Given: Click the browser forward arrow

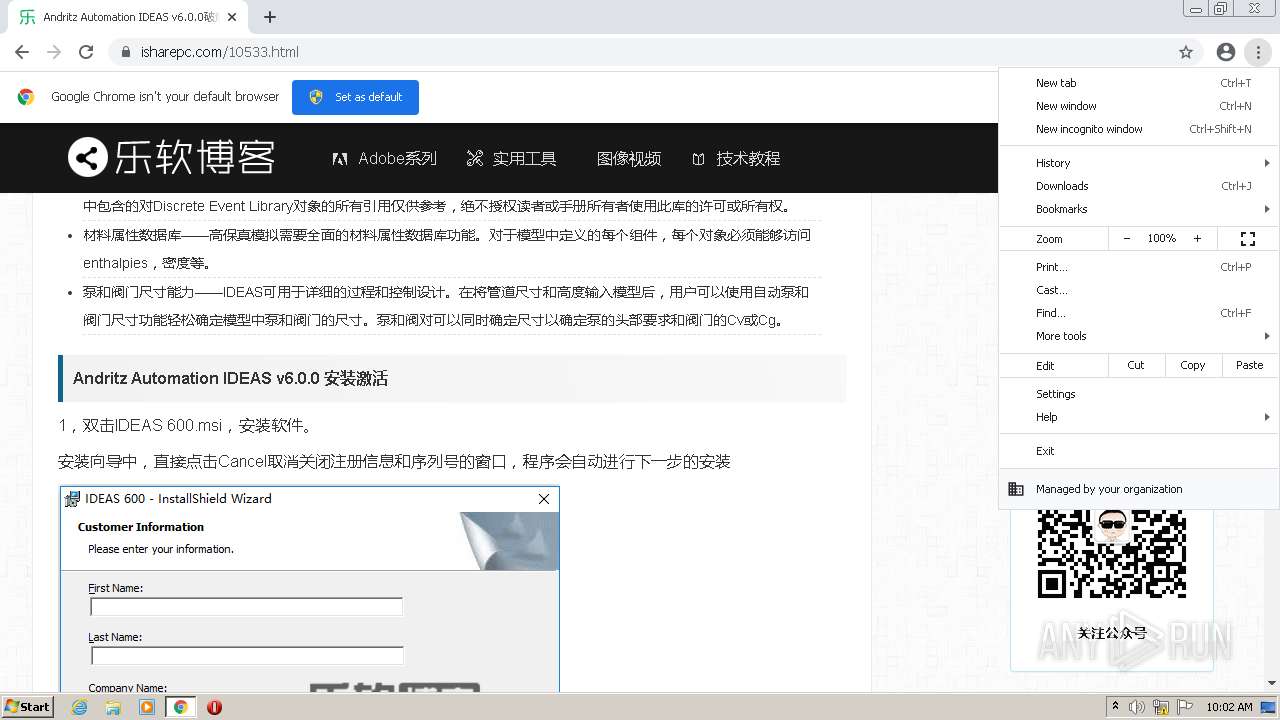Looking at the screenshot, I should click(54, 52).
